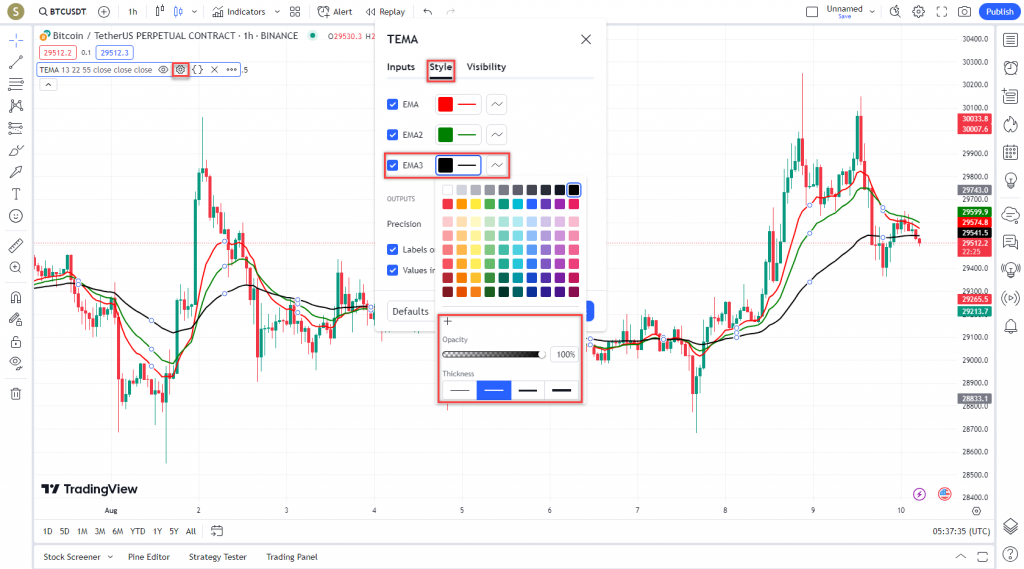Screen dimensions: 1024x569
Task: Uncheck the EMA2 plot checkbox
Action: pos(392,135)
